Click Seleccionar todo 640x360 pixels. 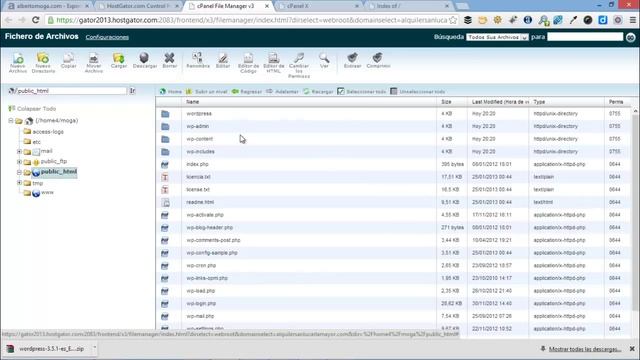[362, 91]
